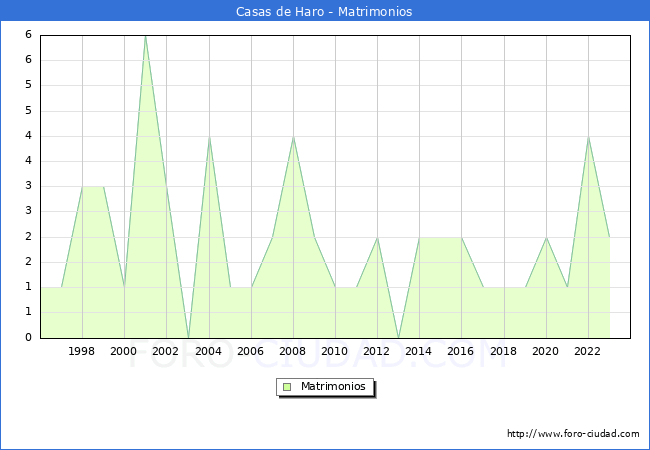This screenshot has height=450, width=650.
Task: Click the green Matrimonios legend swatch
Action: point(287,387)
